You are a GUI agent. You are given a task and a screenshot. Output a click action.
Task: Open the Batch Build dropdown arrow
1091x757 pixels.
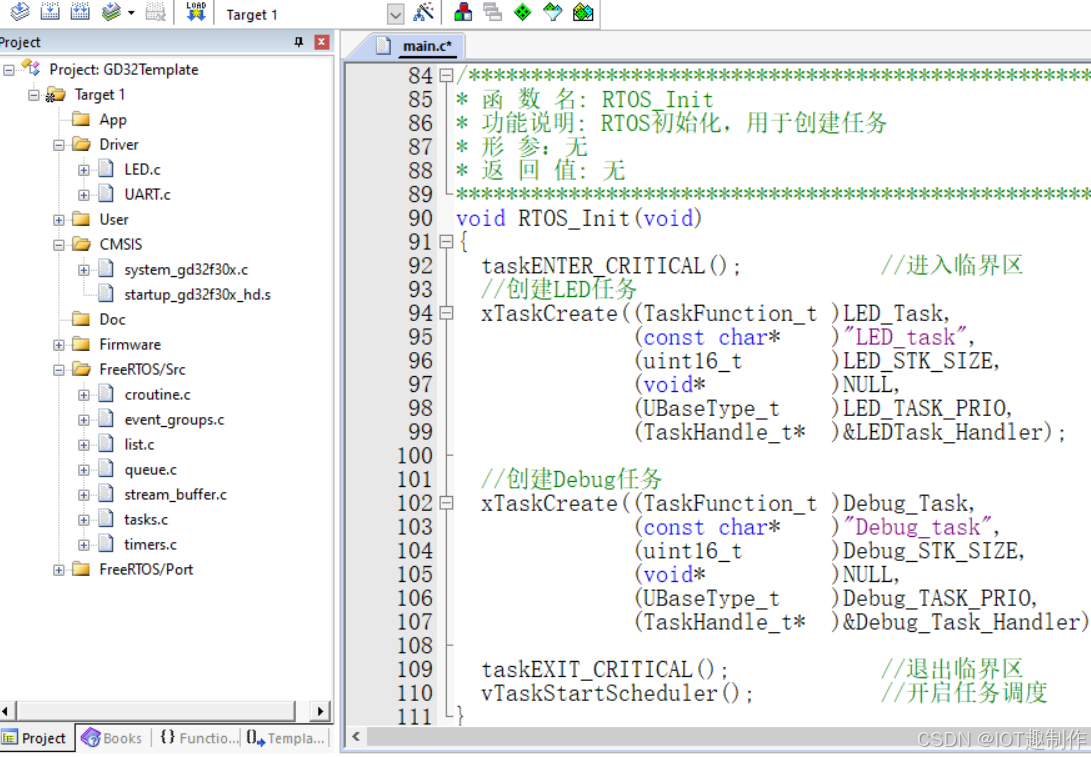pyautogui.click(x=131, y=13)
